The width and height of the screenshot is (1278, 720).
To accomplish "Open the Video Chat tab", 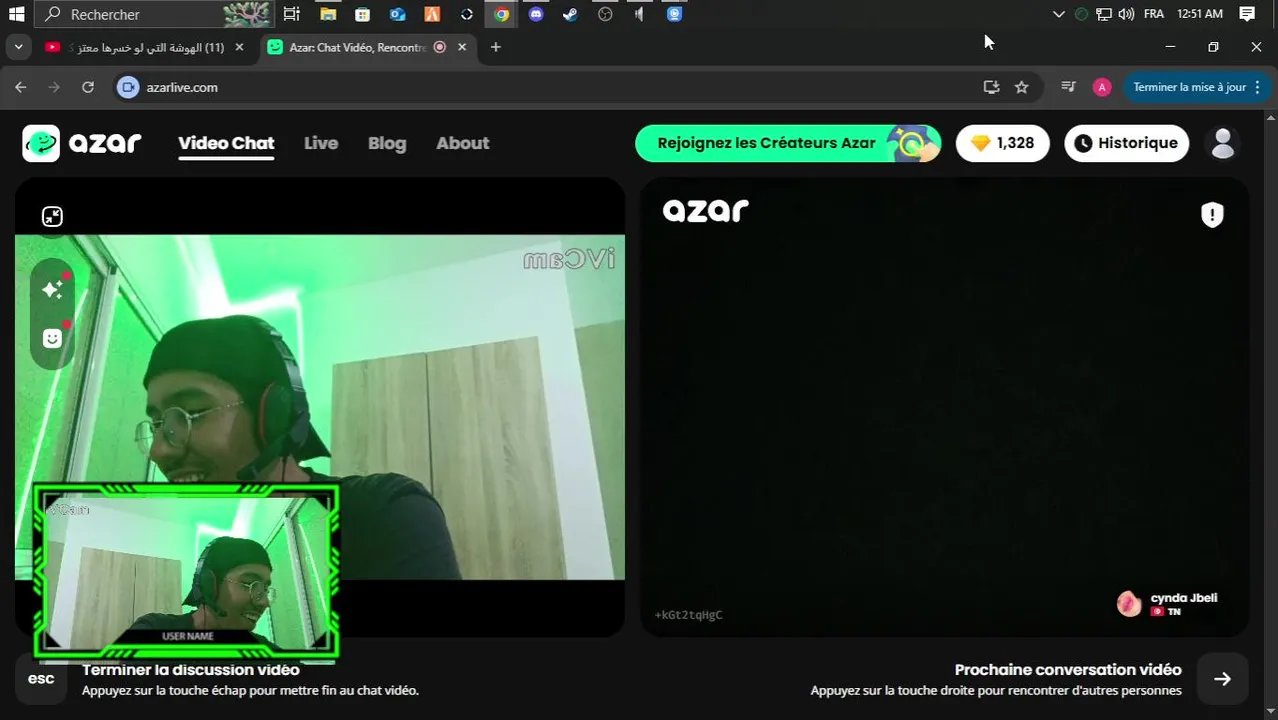I will pos(226,143).
